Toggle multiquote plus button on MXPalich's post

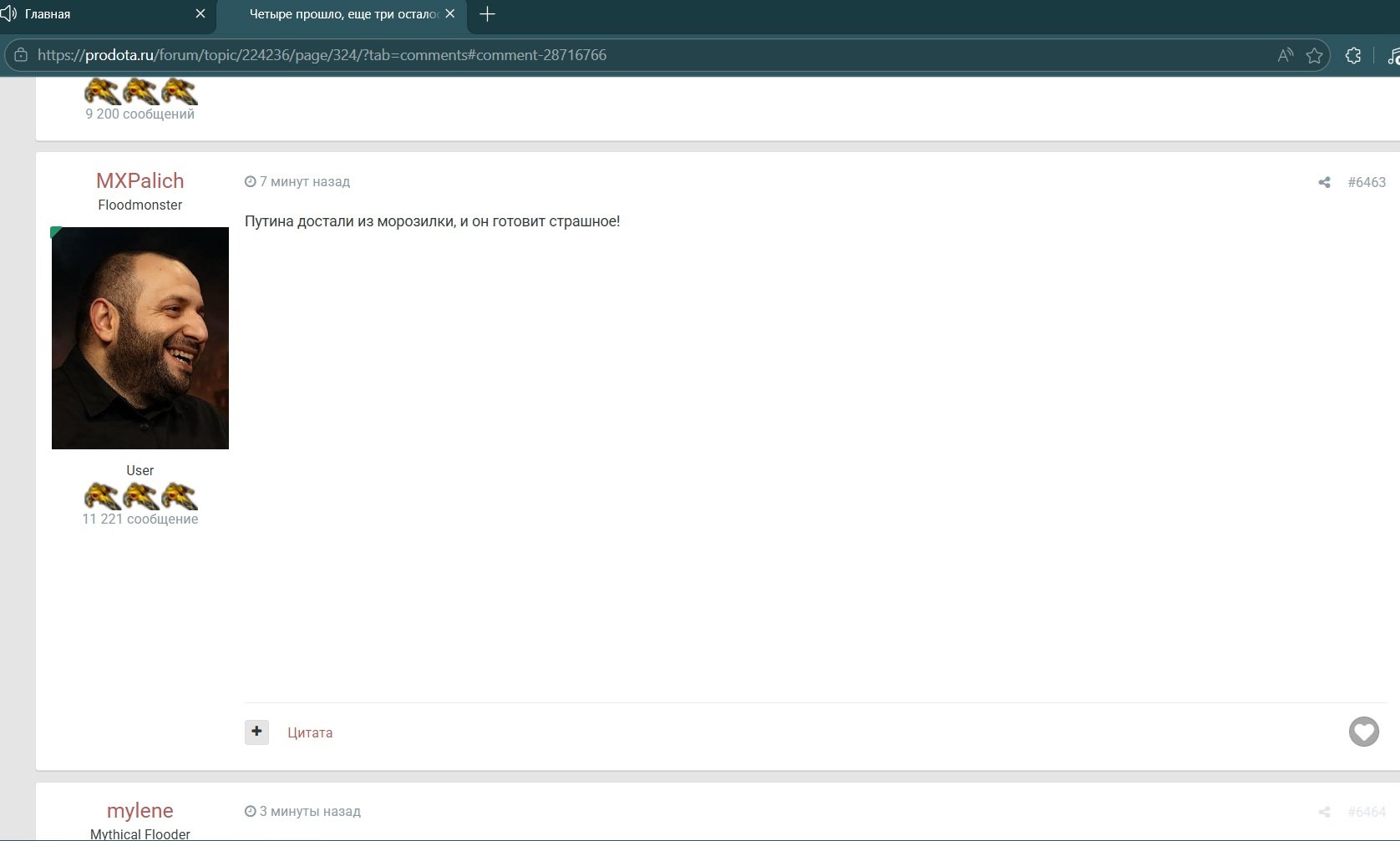(x=256, y=732)
